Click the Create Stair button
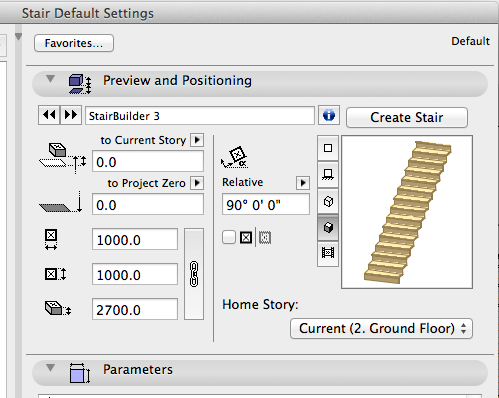 pos(407,117)
